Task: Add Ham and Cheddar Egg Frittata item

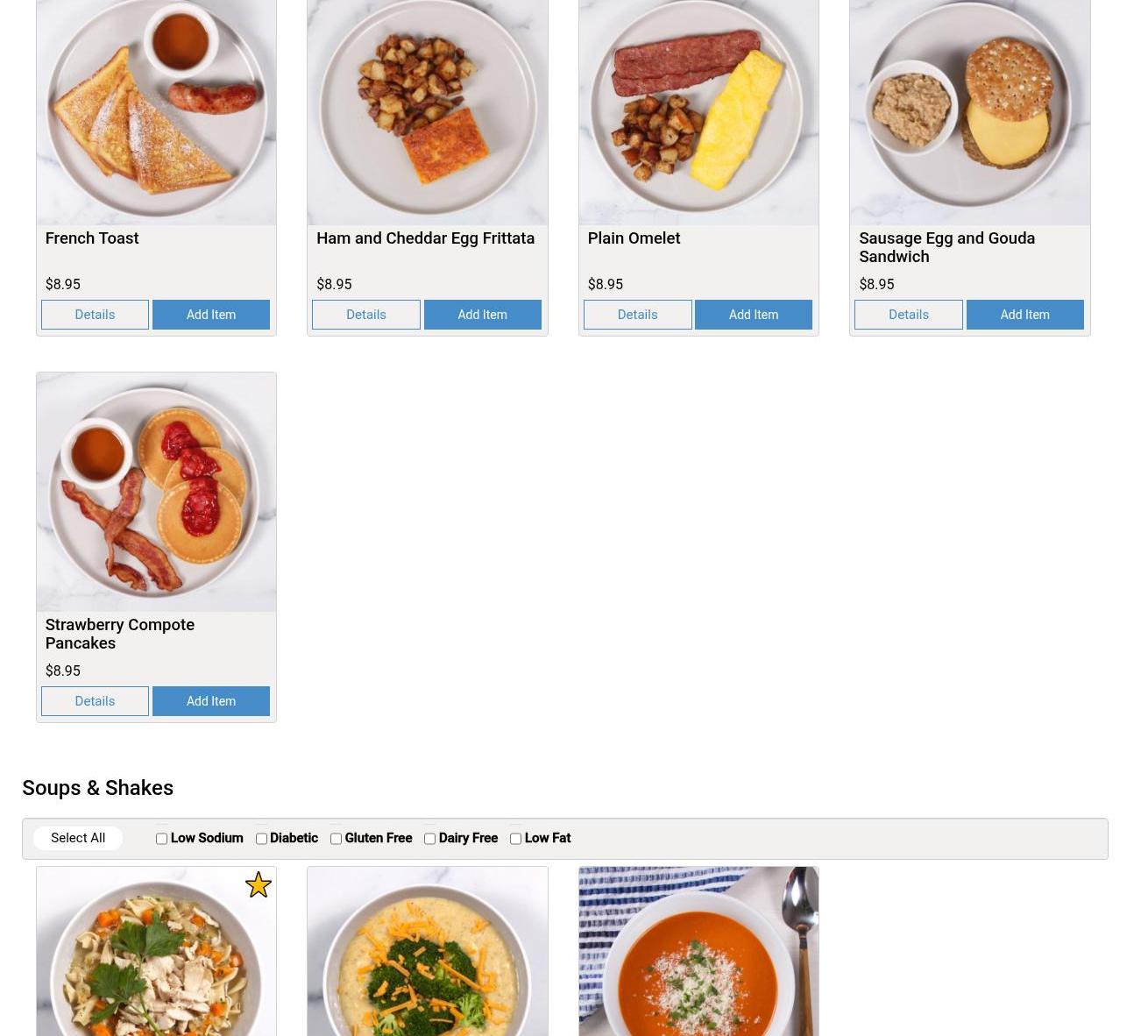Action: coord(482,315)
